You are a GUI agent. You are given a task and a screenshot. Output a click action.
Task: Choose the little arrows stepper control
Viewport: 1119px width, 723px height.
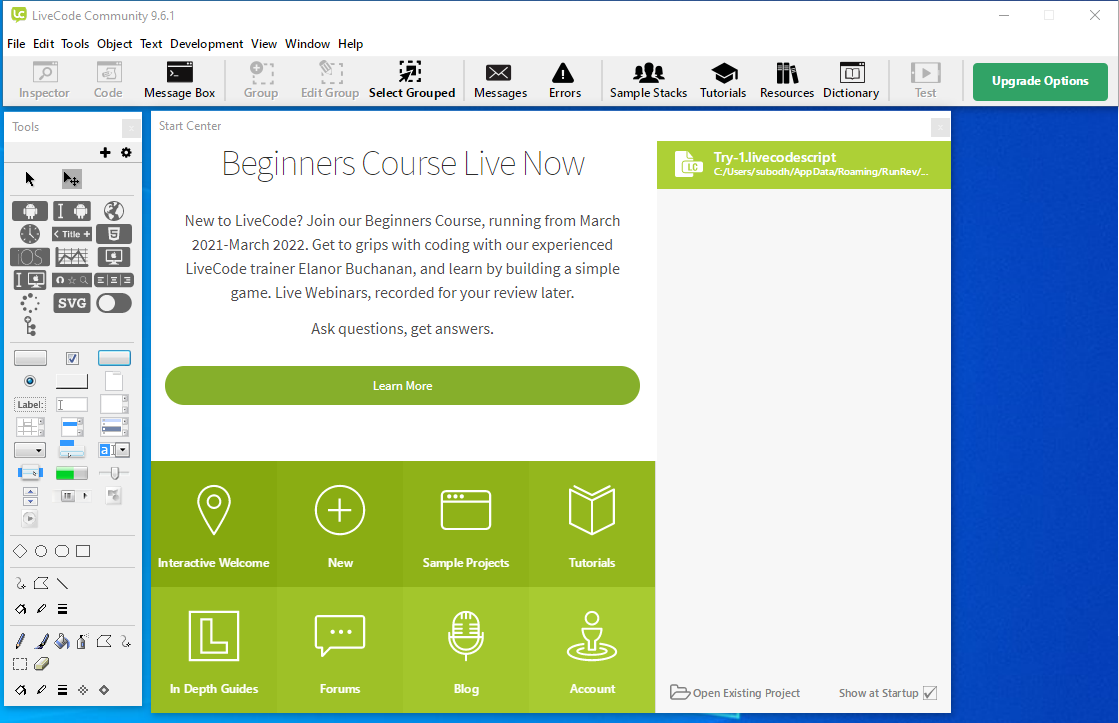click(30, 496)
